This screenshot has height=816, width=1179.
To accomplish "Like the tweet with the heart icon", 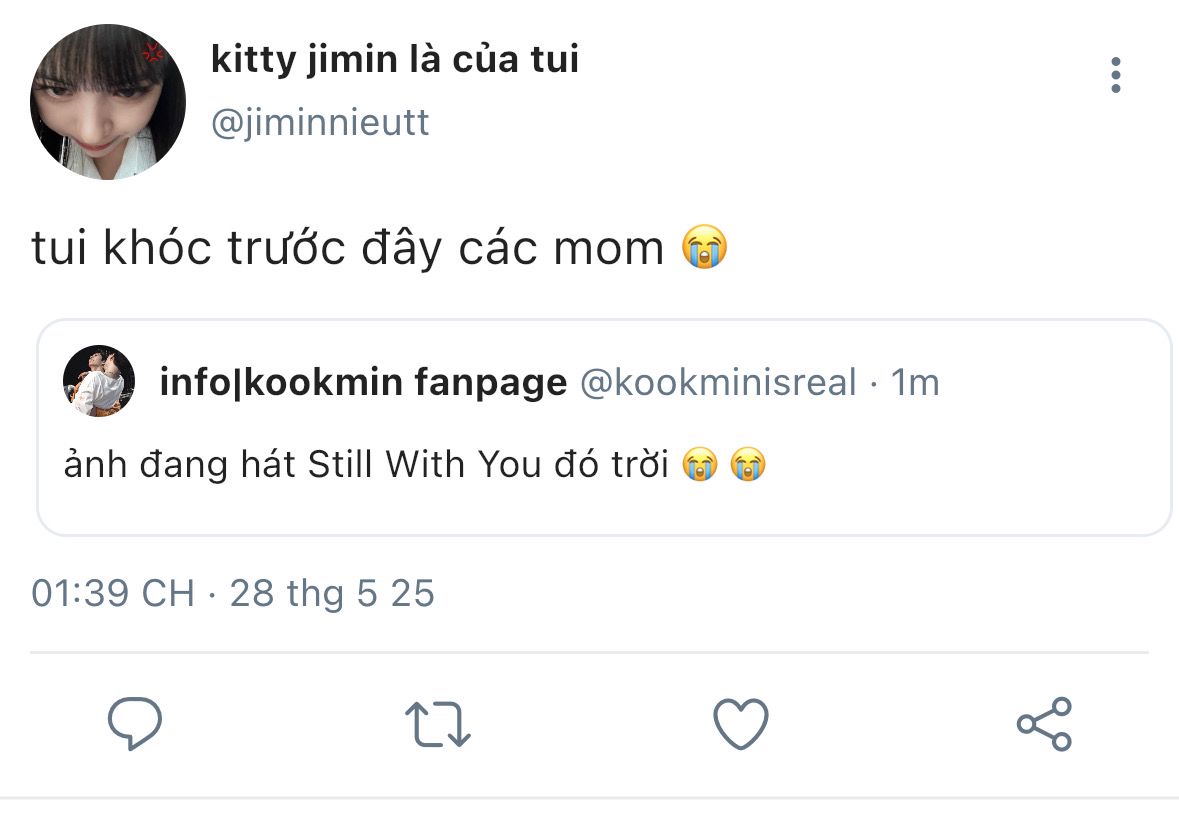I will (x=740, y=724).
